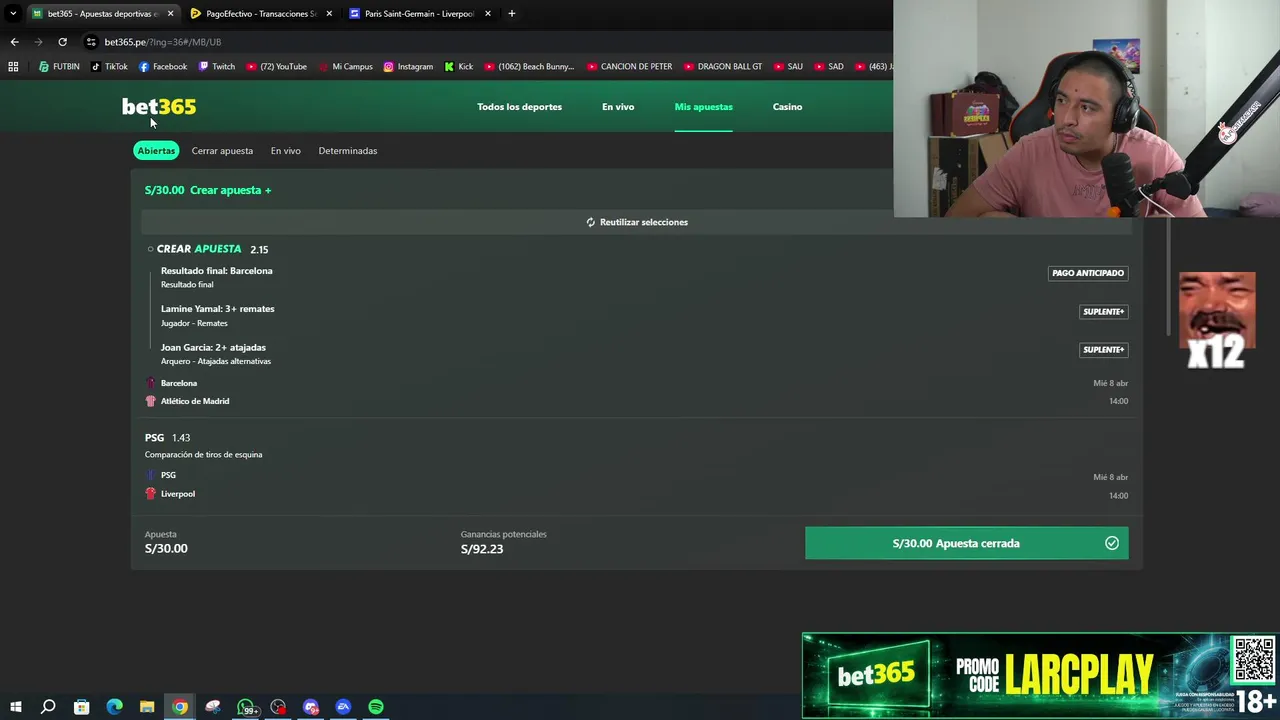Open the FUTBIN bookmark
1280x720 pixels.
click(x=59, y=67)
